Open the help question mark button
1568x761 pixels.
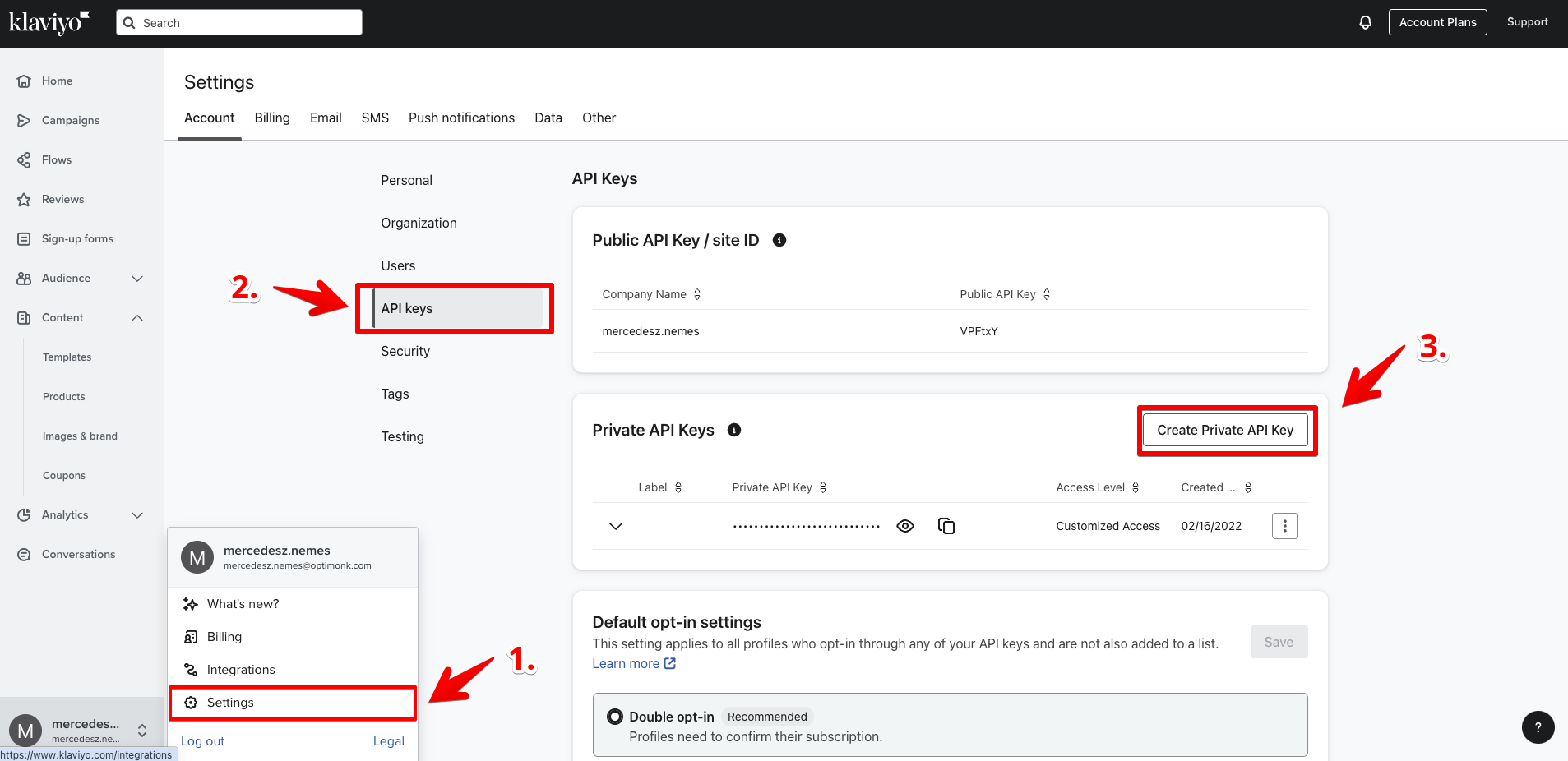pos(1538,727)
